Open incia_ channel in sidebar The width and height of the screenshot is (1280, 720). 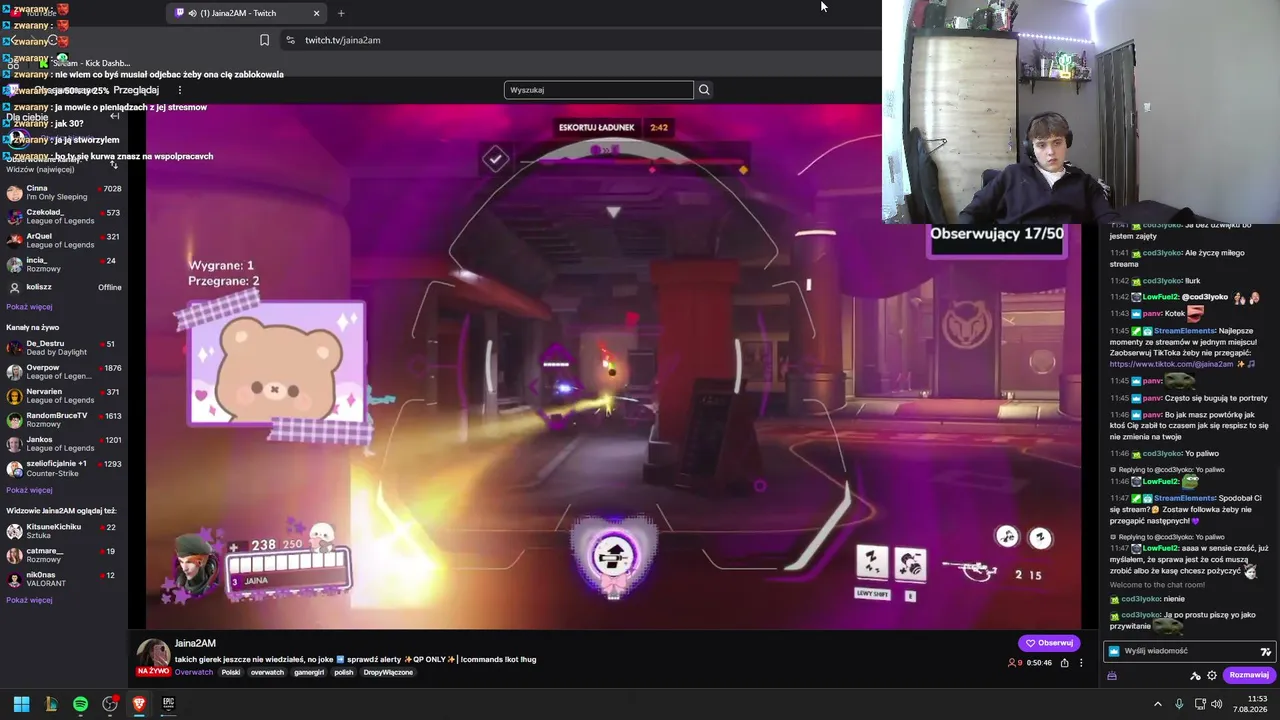click(x=64, y=264)
